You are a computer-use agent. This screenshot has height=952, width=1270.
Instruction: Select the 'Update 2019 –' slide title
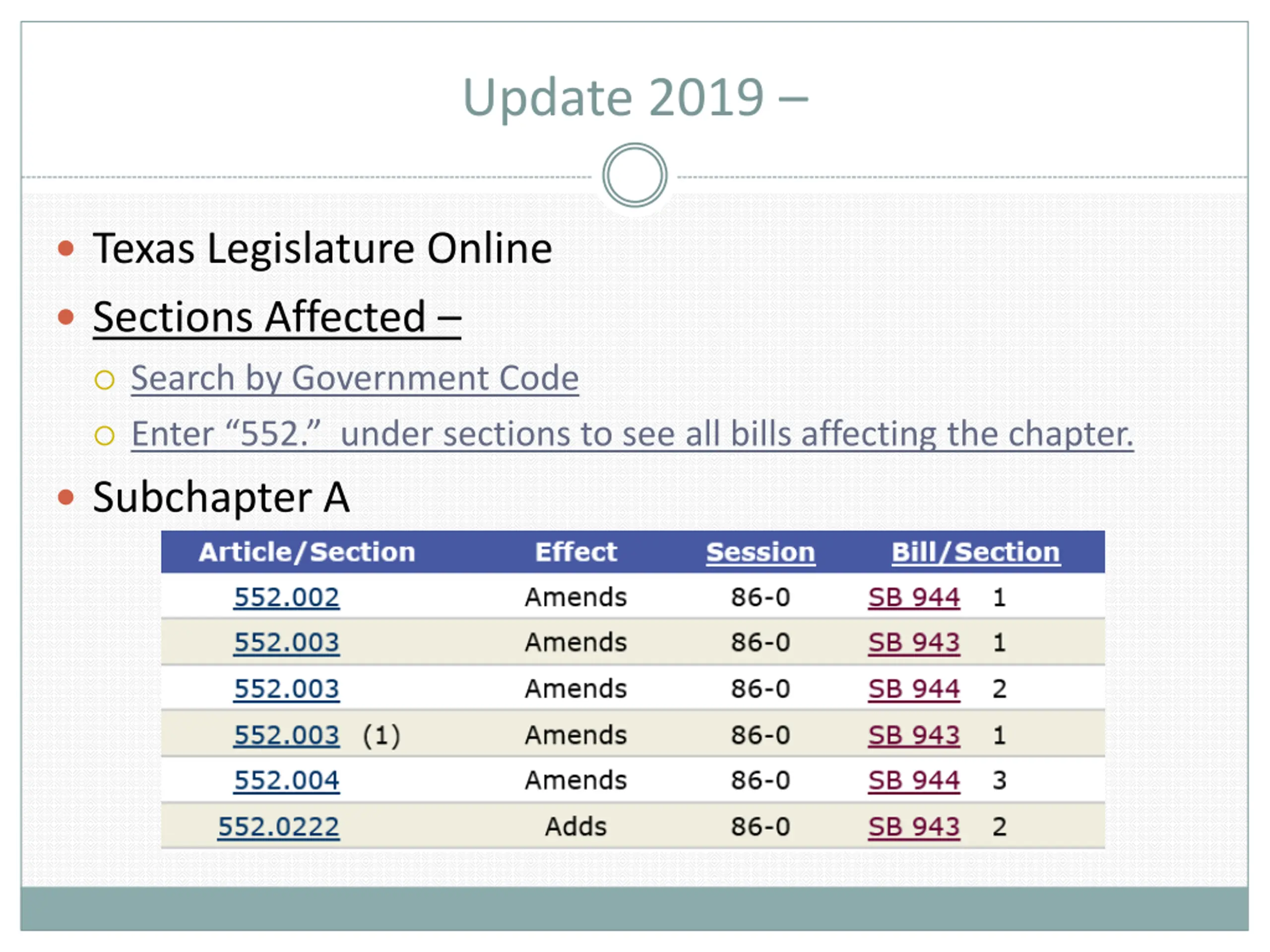tap(635, 98)
